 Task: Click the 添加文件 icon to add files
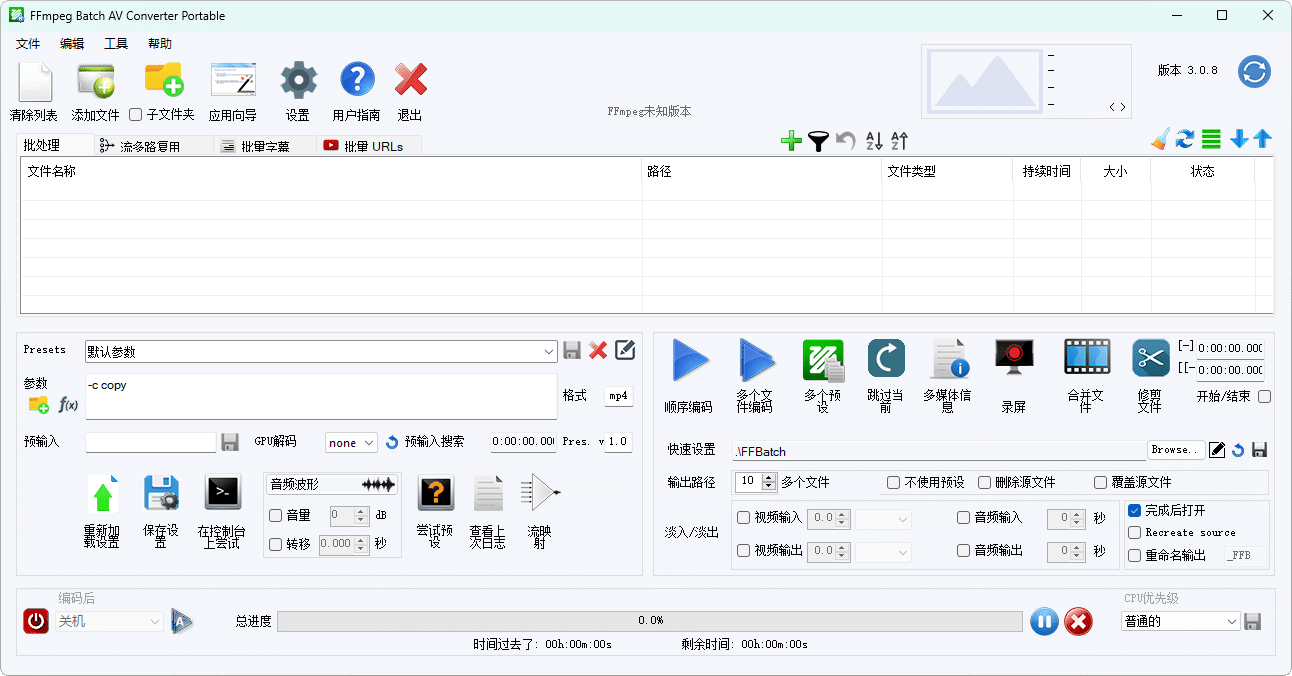pos(93,87)
